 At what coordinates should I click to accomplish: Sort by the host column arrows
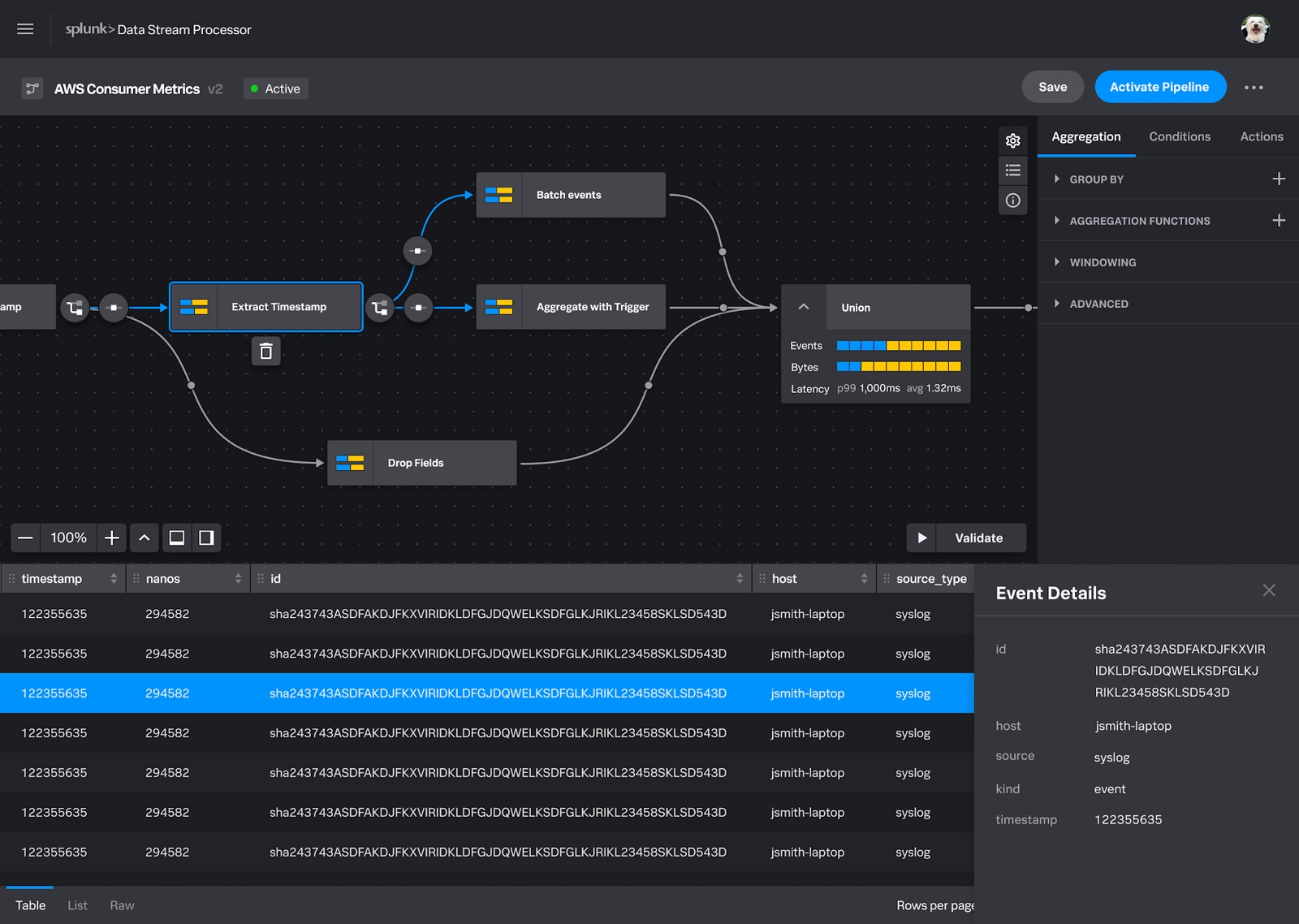pyautogui.click(x=864, y=578)
